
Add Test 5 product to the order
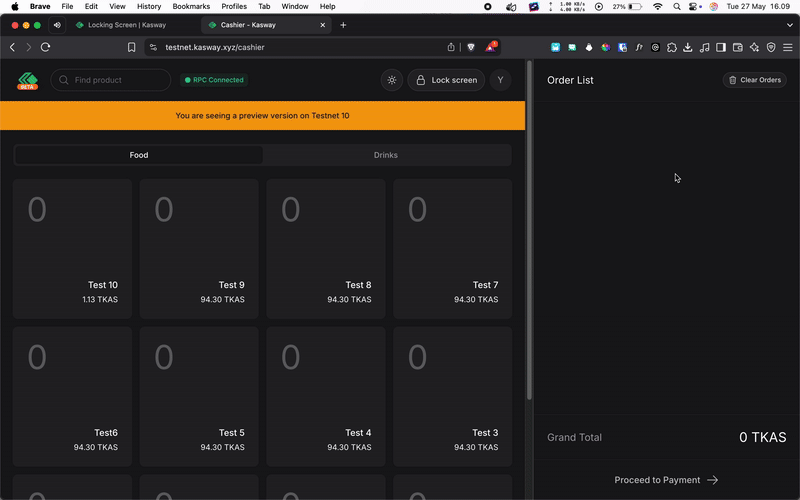pos(199,397)
